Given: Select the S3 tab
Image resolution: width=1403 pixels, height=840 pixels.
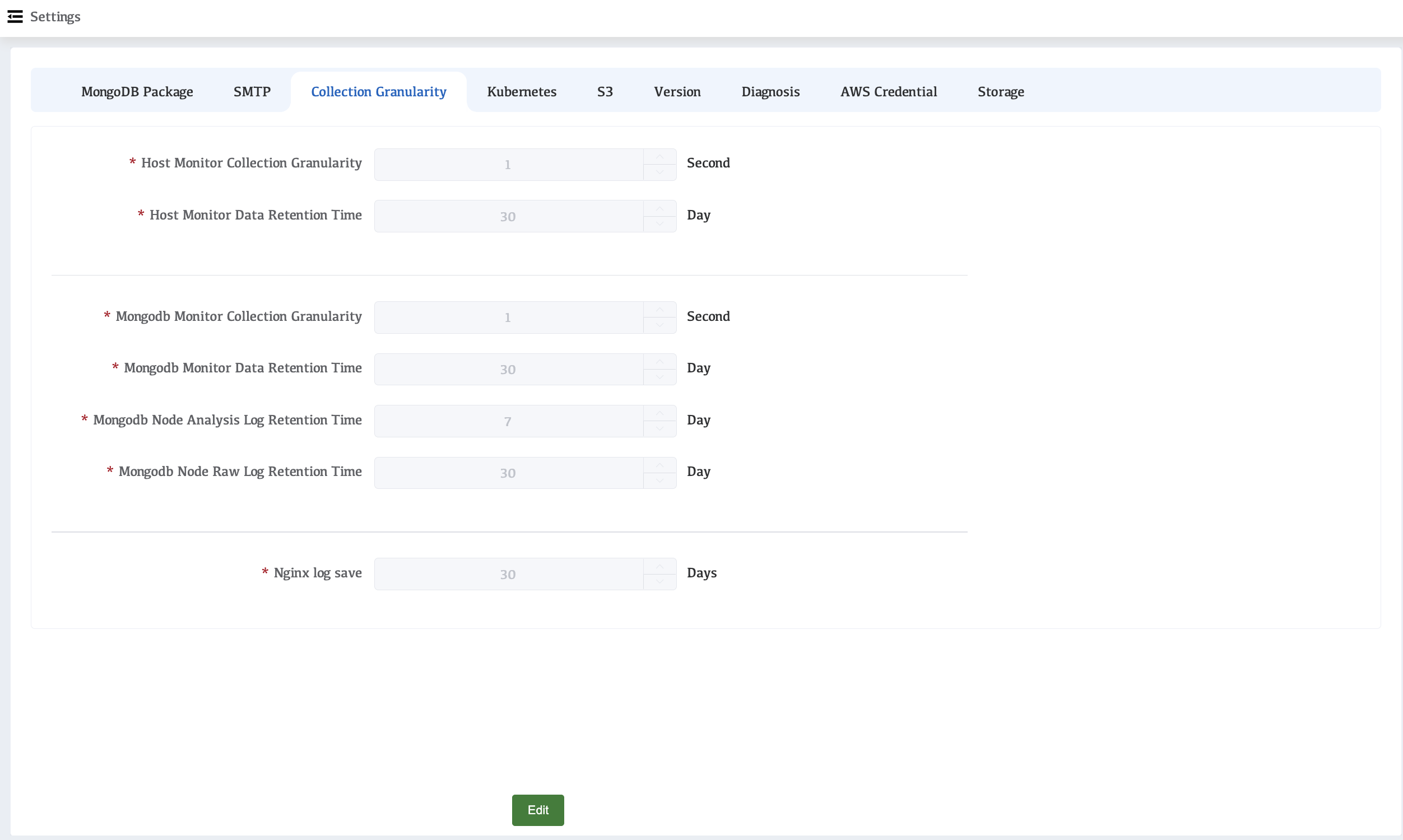Looking at the screenshot, I should pos(605,92).
